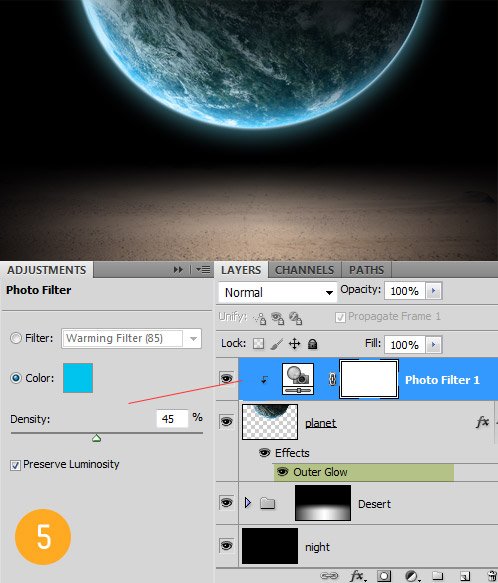Open the Opacity slider arrow
498x583 pixels.
(x=433, y=290)
